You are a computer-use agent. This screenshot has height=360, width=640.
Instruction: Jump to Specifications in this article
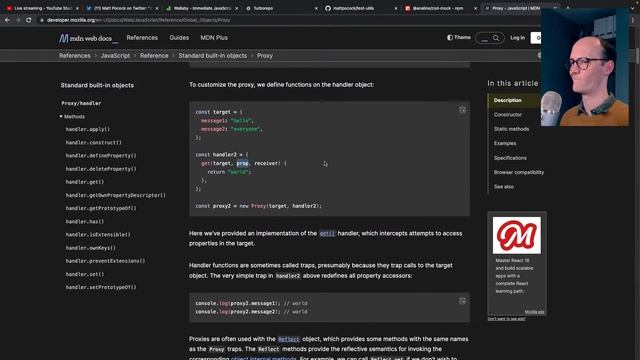tap(510, 158)
